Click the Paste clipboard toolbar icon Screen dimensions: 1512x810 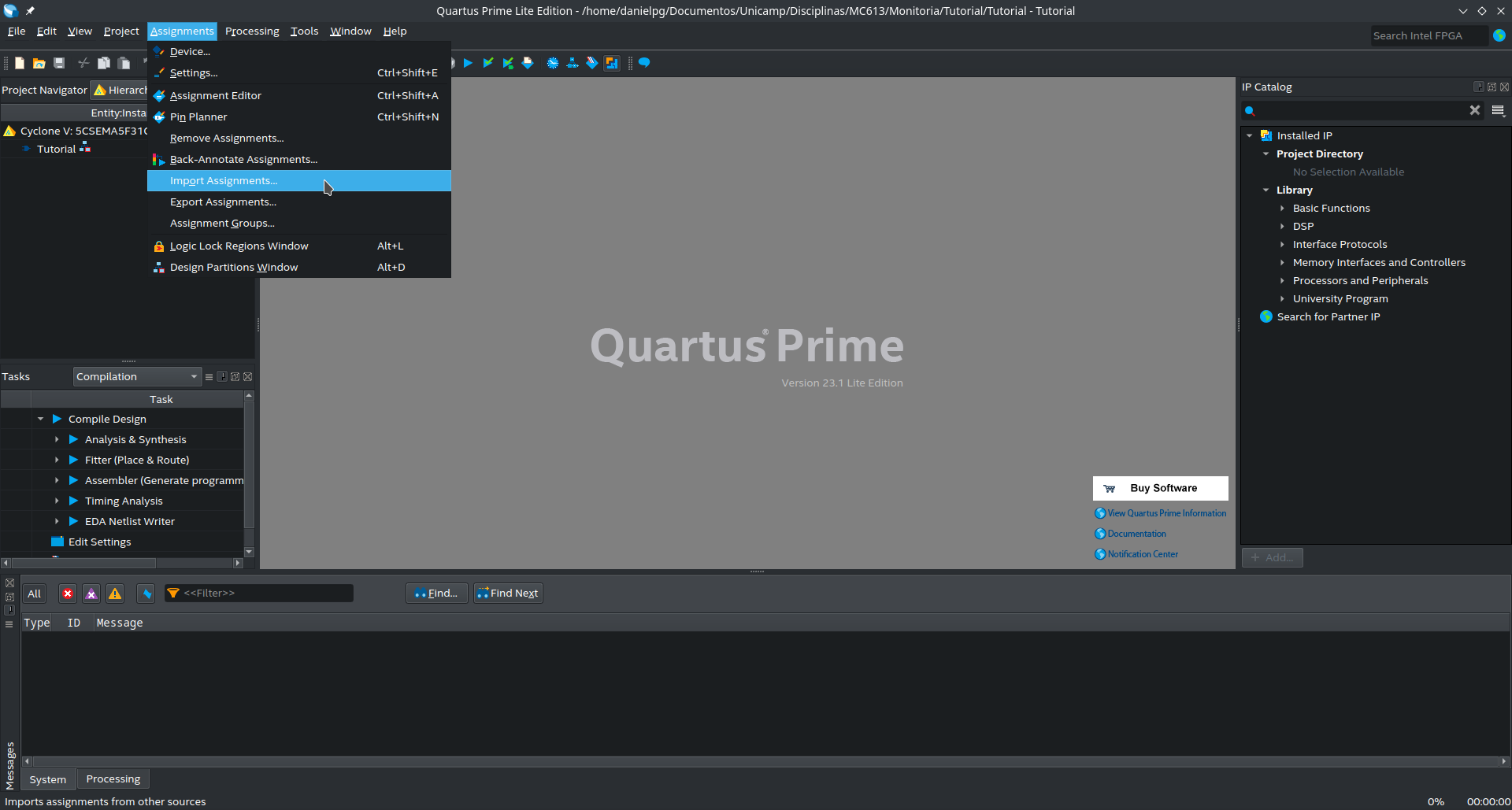(124, 63)
